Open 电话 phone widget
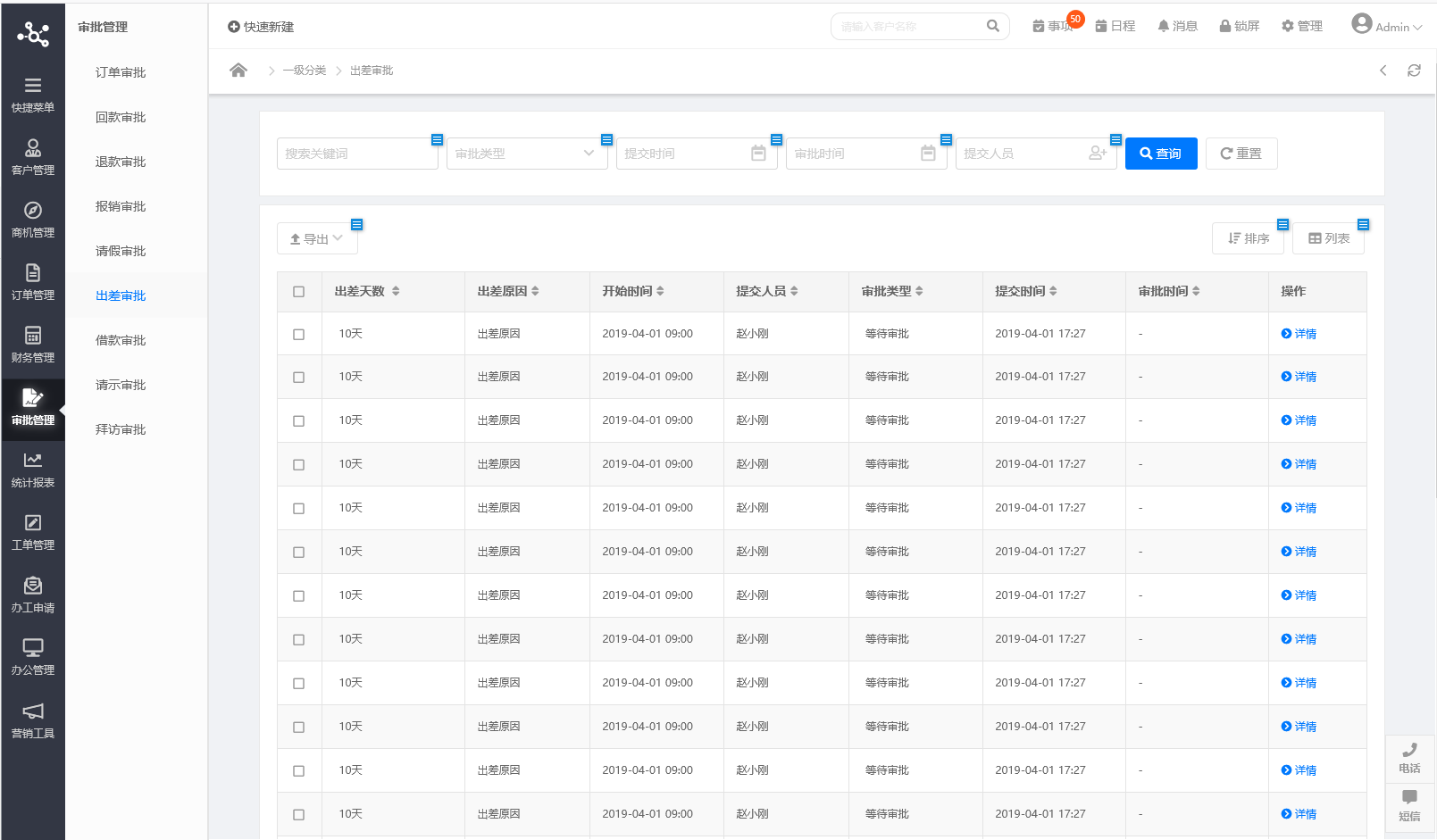 (1409, 759)
